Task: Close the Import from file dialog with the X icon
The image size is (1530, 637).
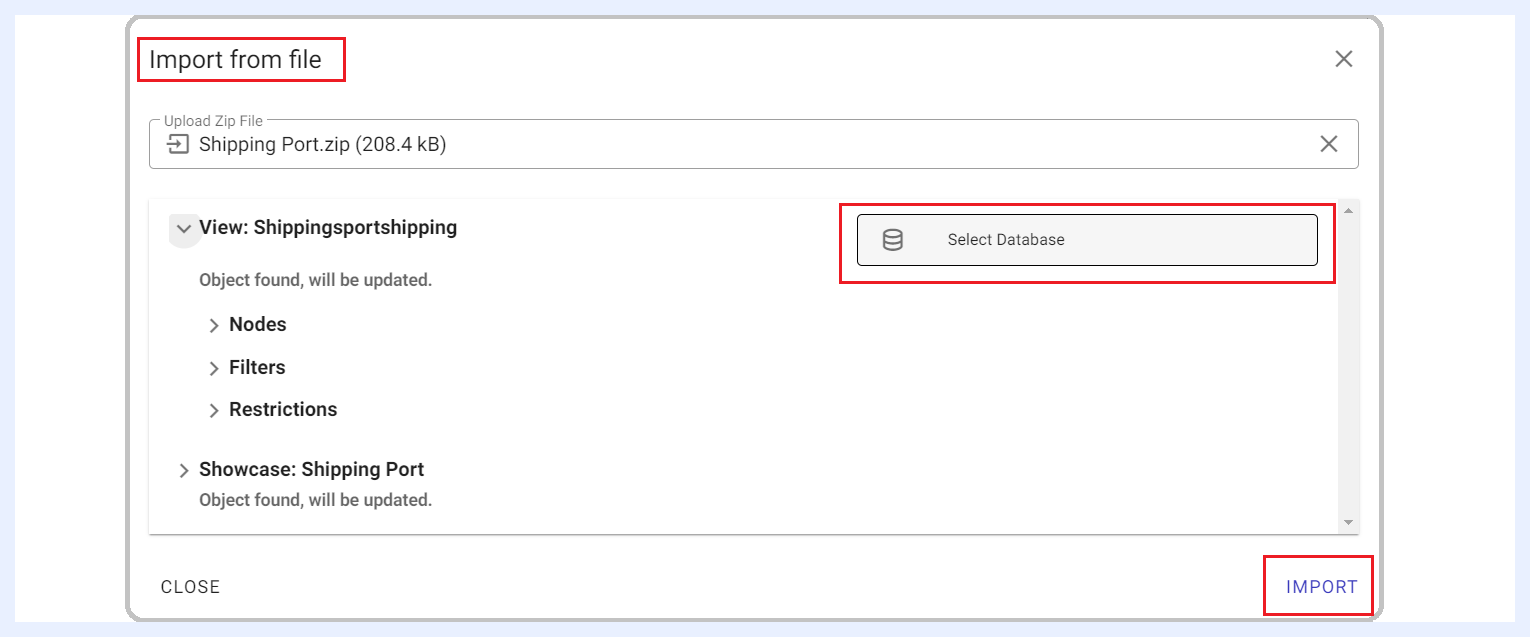Action: point(1343,59)
